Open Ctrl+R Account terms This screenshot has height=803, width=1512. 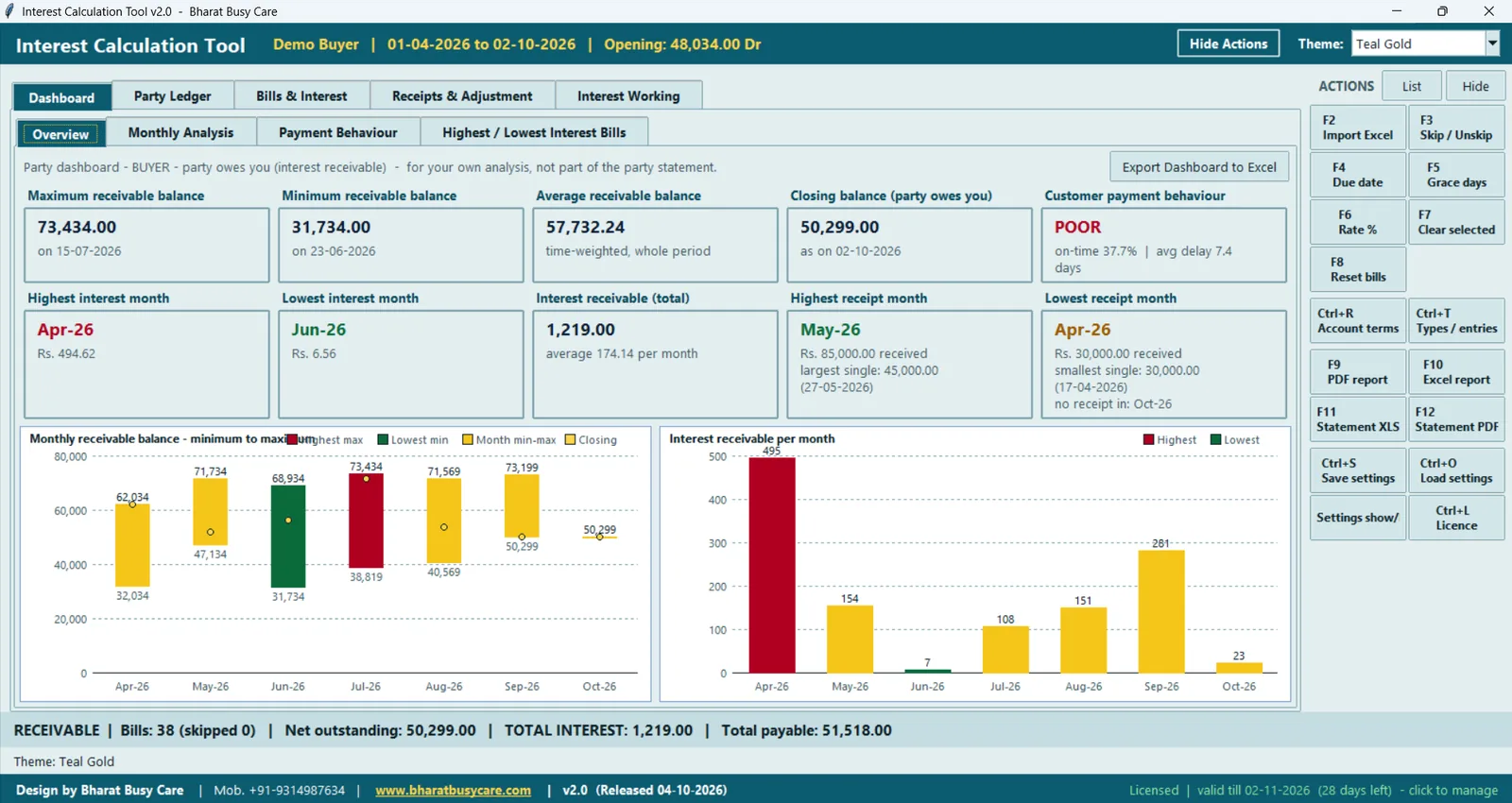[1358, 320]
